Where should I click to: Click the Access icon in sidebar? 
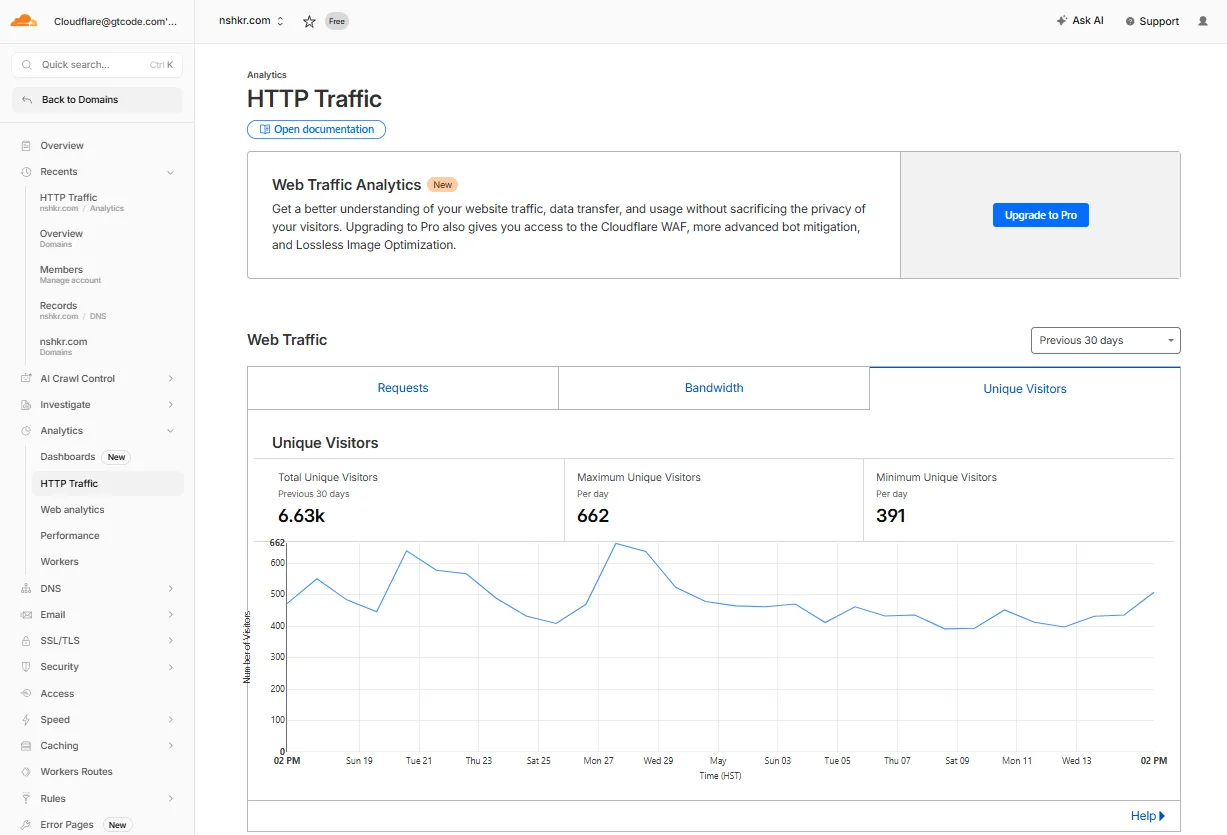click(26, 694)
